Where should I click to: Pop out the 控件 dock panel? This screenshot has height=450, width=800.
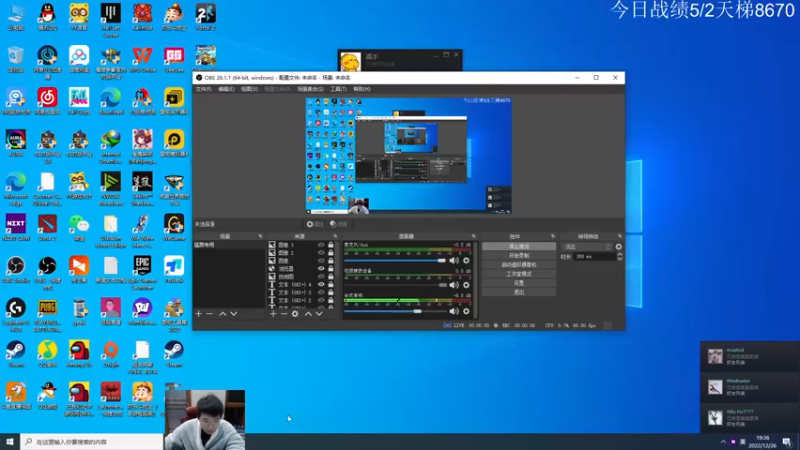pyautogui.click(x=553, y=236)
